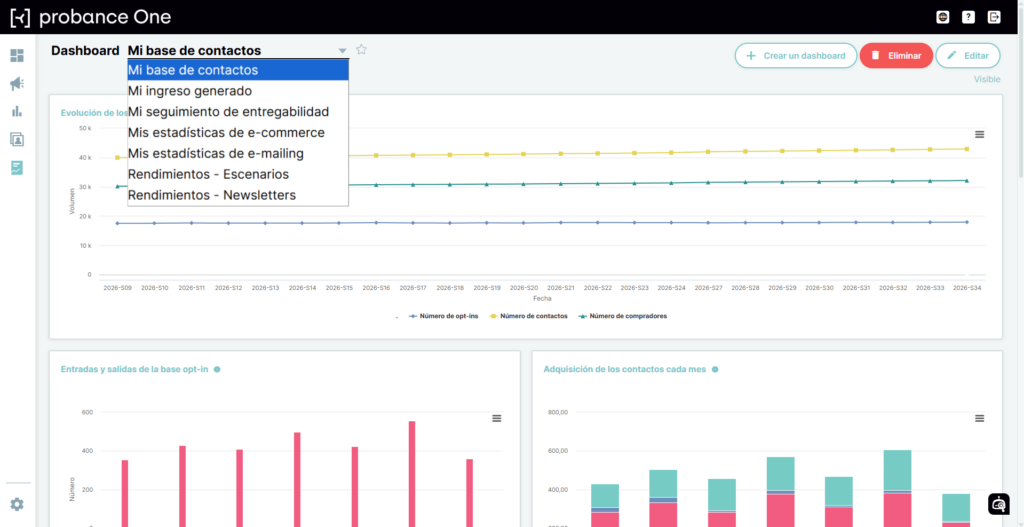Click the red Eliminar button
Screen dimensions: 1024x527
[x=896, y=56]
